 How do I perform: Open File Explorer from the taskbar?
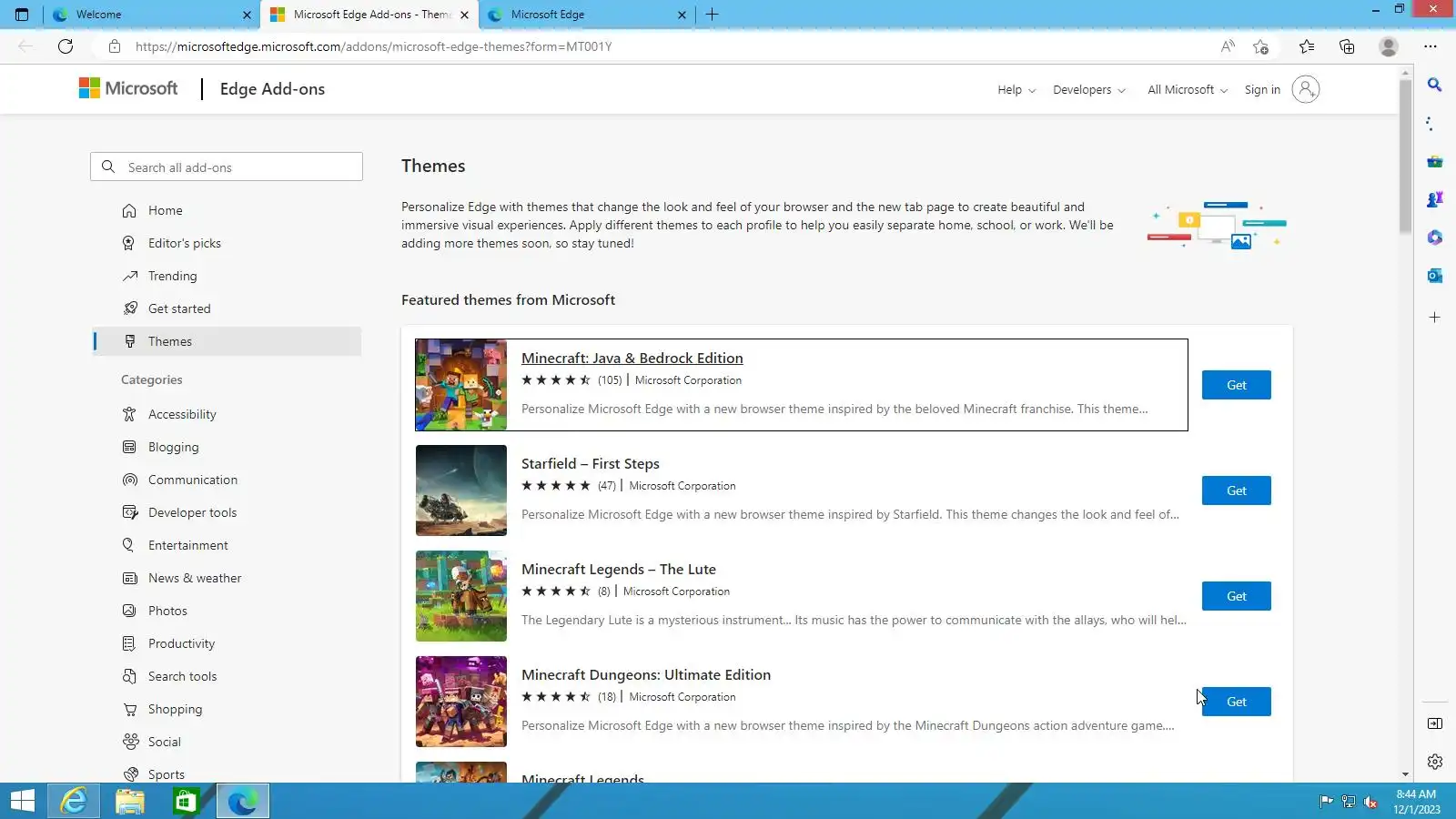coord(130,801)
